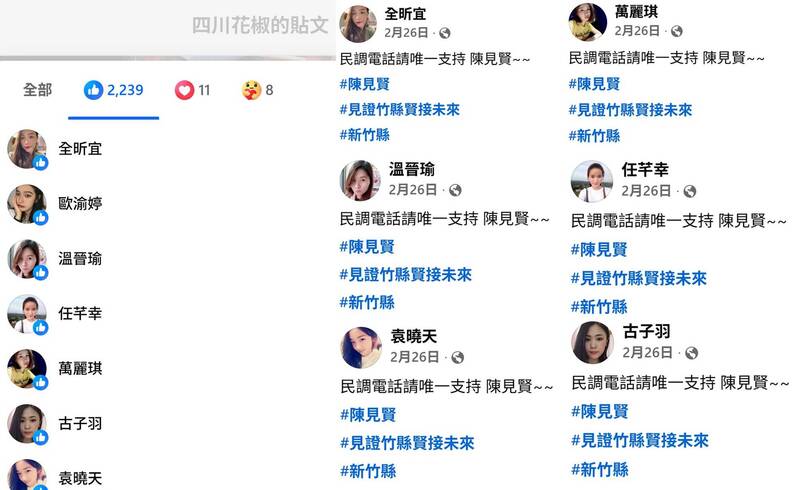The height and width of the screenshot is (490, 800).
Task: Open #見證竹縣賢接未來 hashtag in 萬麗琪's post
Action: click(x=630, y=110)
